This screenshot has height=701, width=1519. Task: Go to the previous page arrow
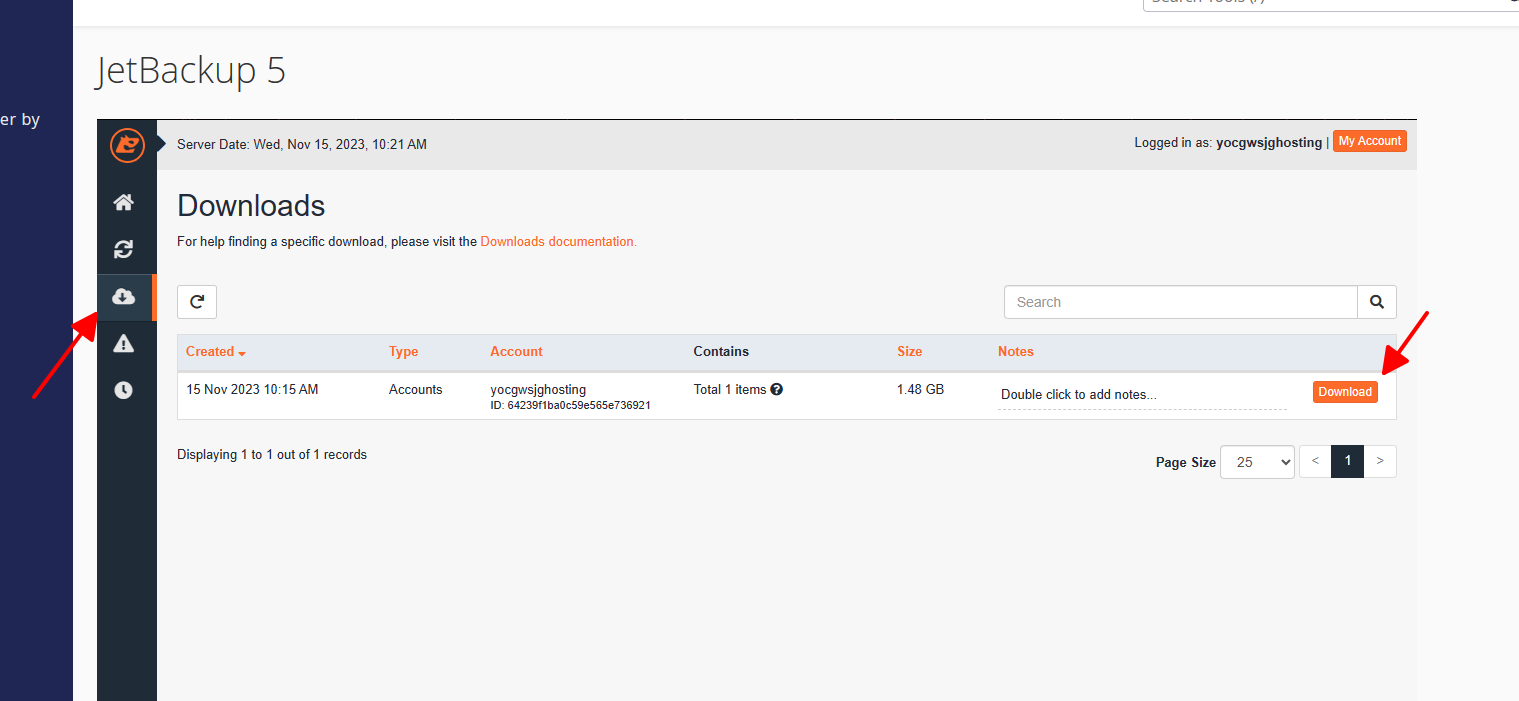[1315, 461]
